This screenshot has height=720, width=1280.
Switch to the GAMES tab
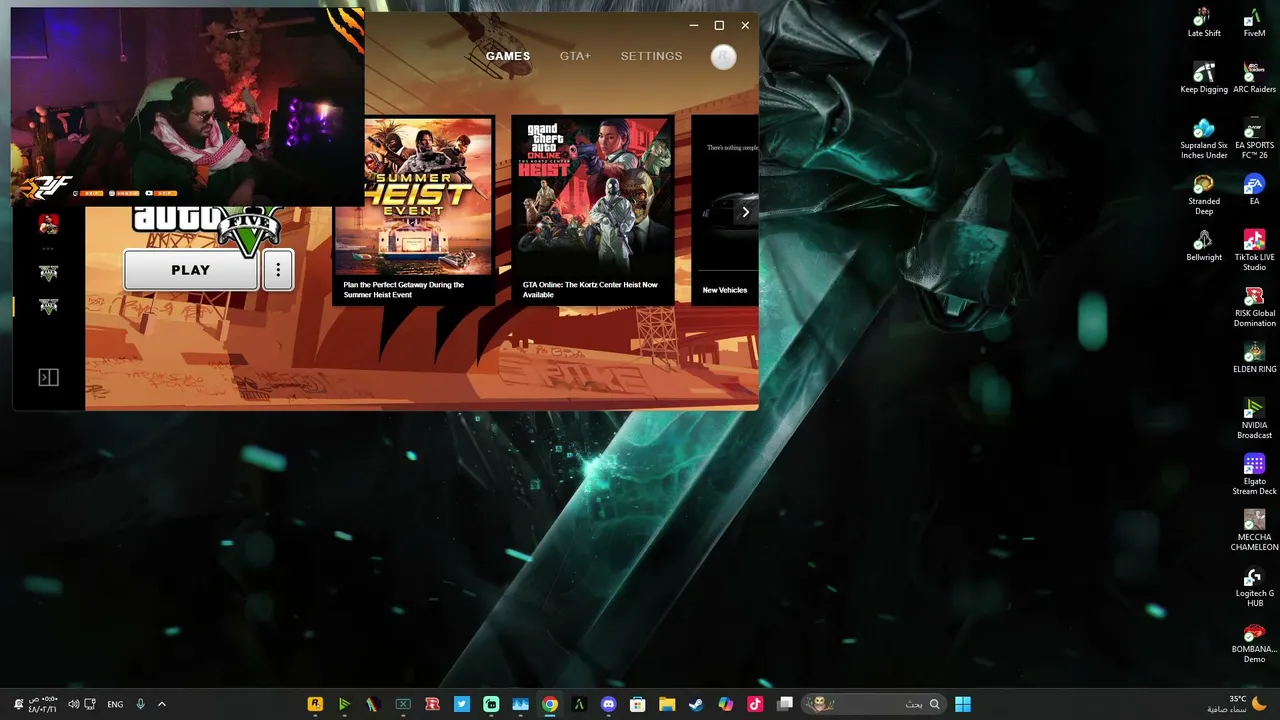tap(508, 56)
